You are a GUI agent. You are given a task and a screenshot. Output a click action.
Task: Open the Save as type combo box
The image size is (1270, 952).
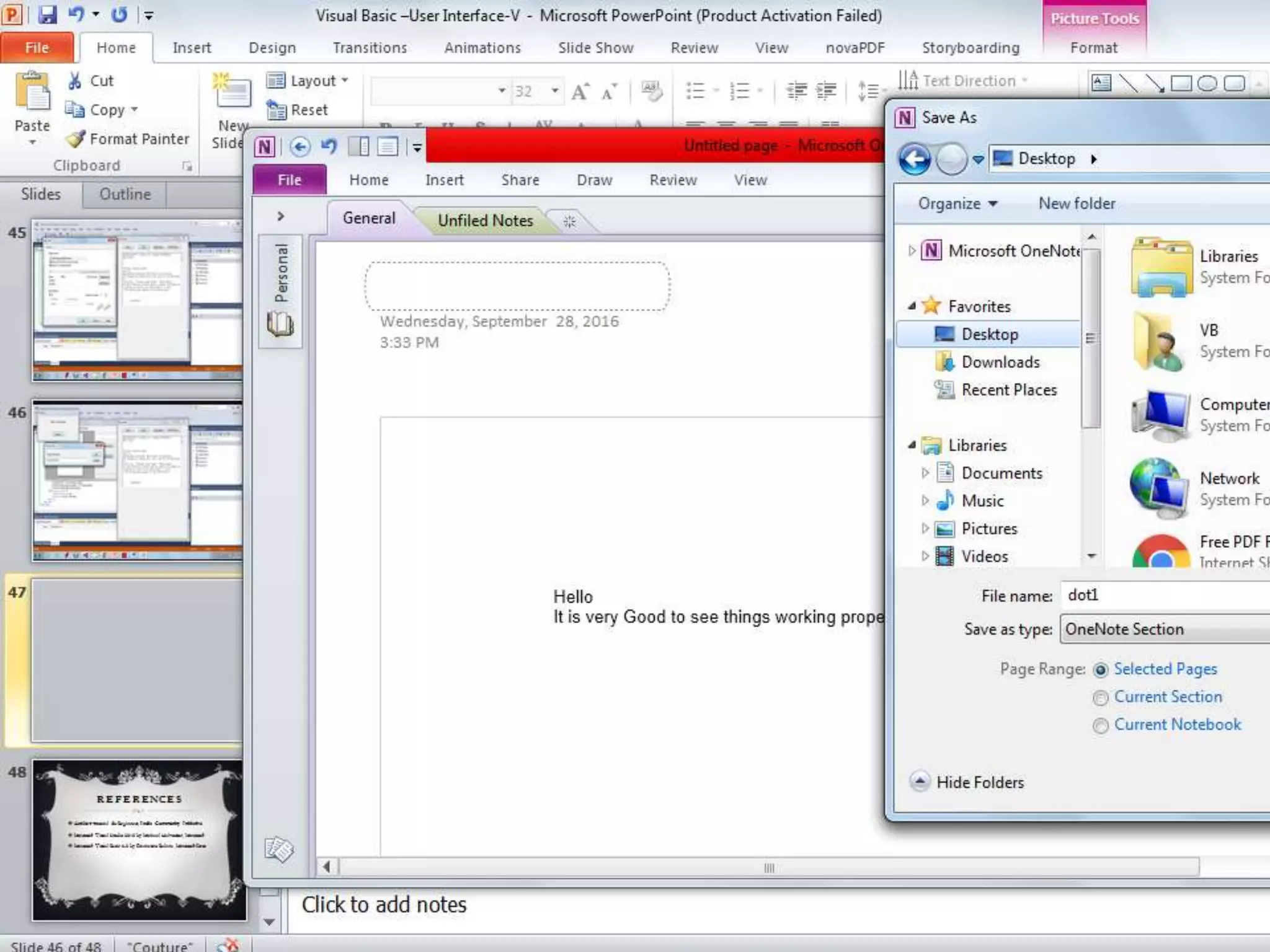pyautogui.click(x=1166, y=629)
